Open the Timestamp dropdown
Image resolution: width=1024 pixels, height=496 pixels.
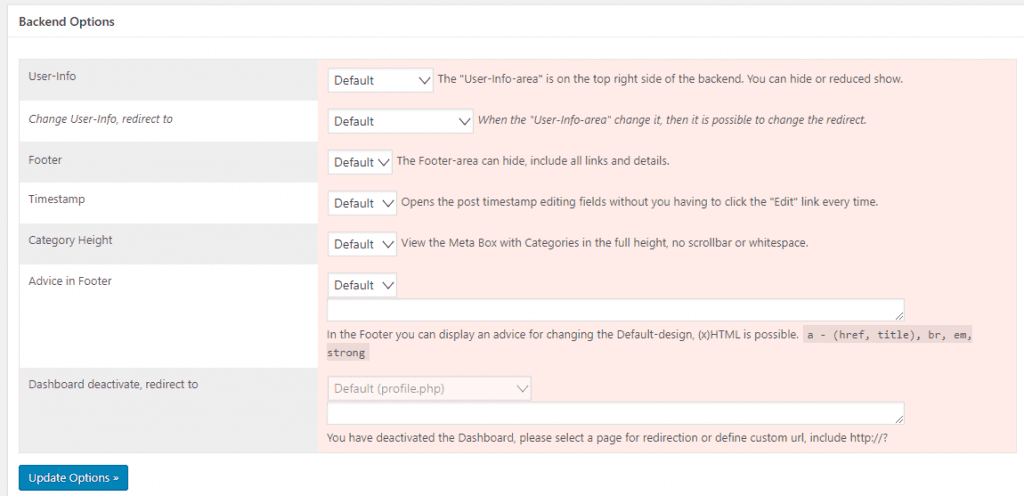pos(362,203)
